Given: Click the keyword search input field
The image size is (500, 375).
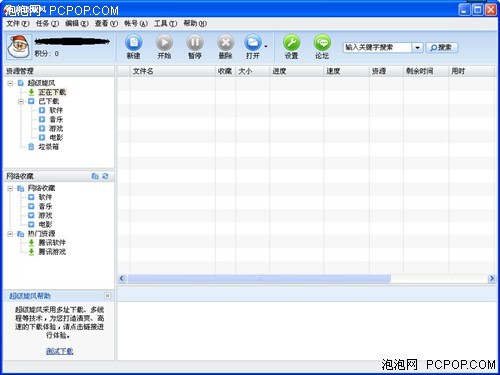Looking at the screenshot, I should coord(377,48).
